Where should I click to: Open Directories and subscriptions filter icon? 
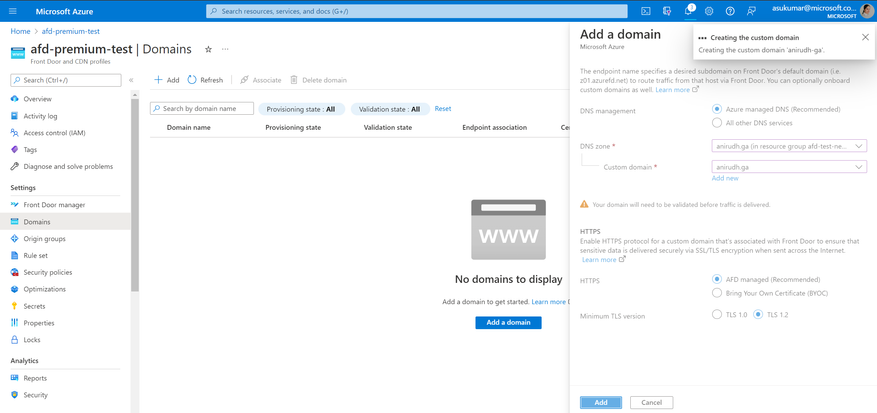click(667, 11)
